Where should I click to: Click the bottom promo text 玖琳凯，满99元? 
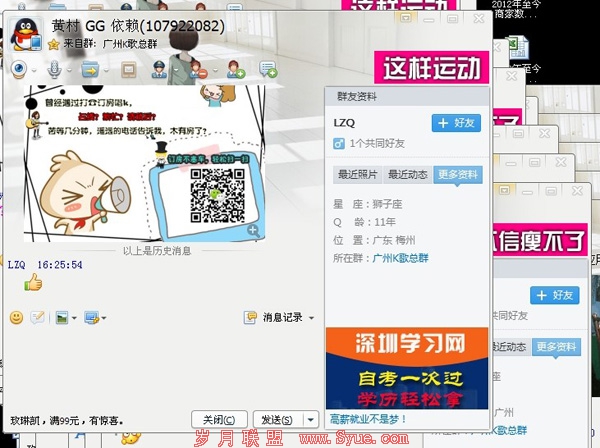point(67,421)
